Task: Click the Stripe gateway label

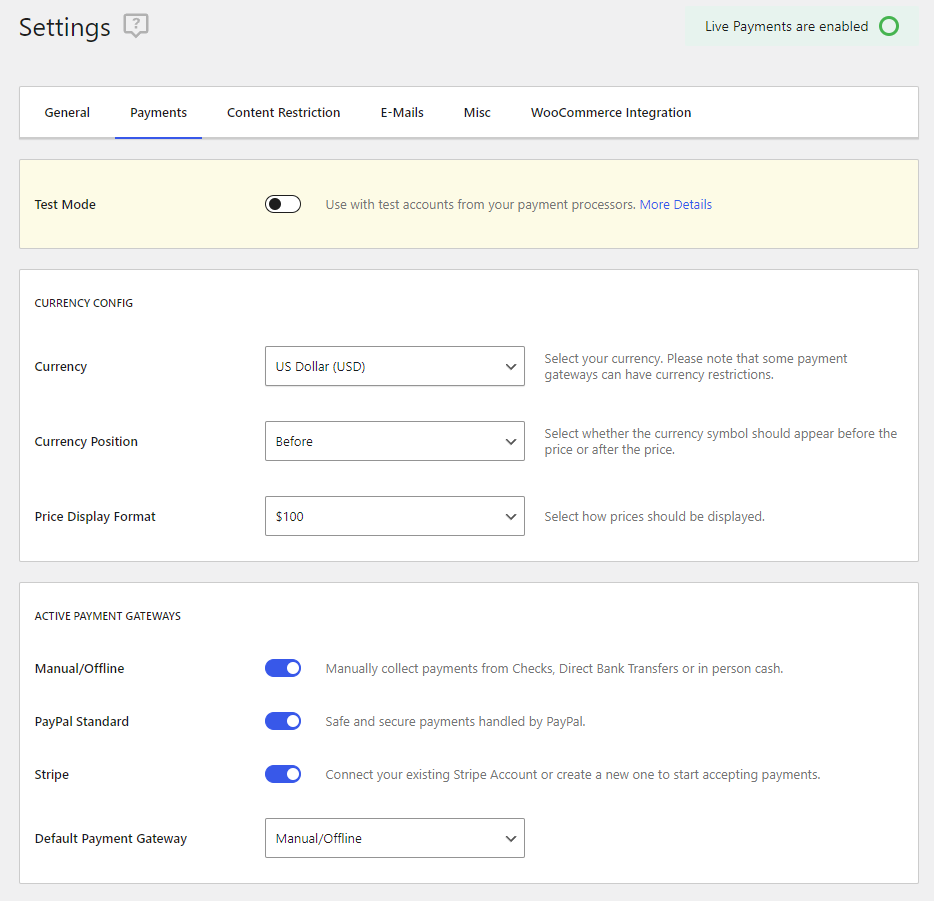Action: tap(52, 774)
